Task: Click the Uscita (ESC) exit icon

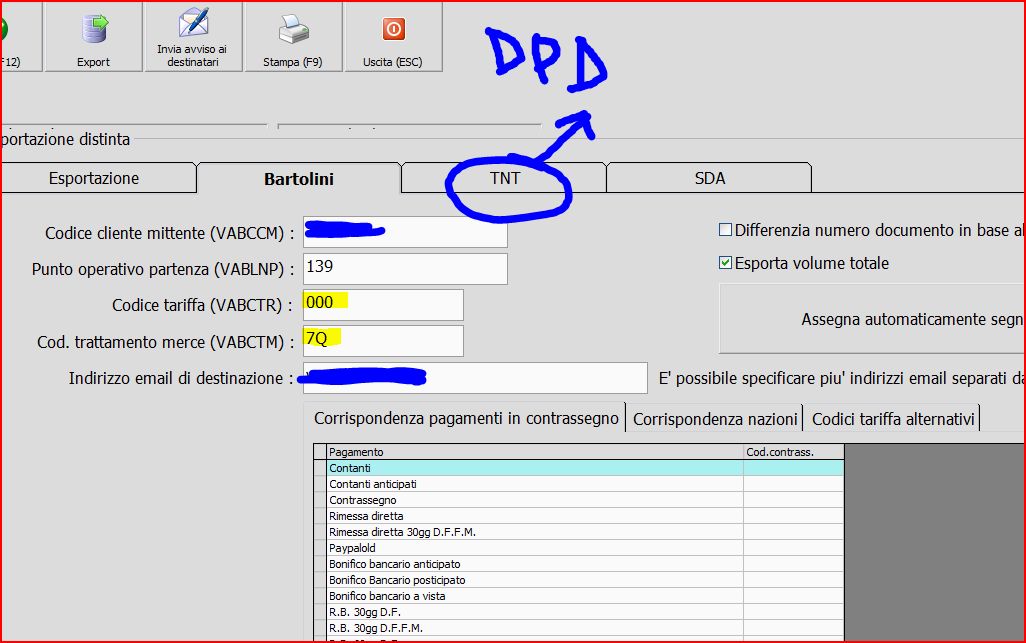Action: 393,29
